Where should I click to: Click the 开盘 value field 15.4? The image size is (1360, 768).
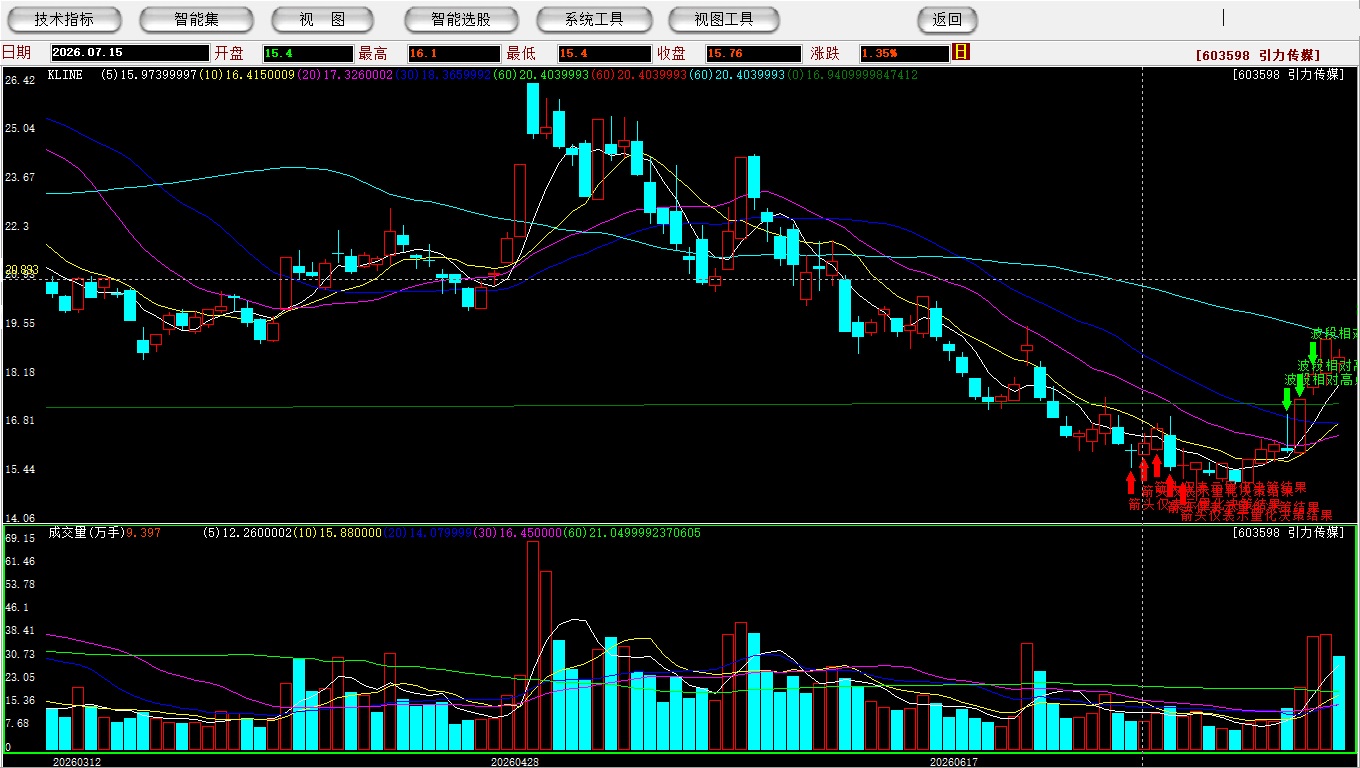(x=308, y=53)
